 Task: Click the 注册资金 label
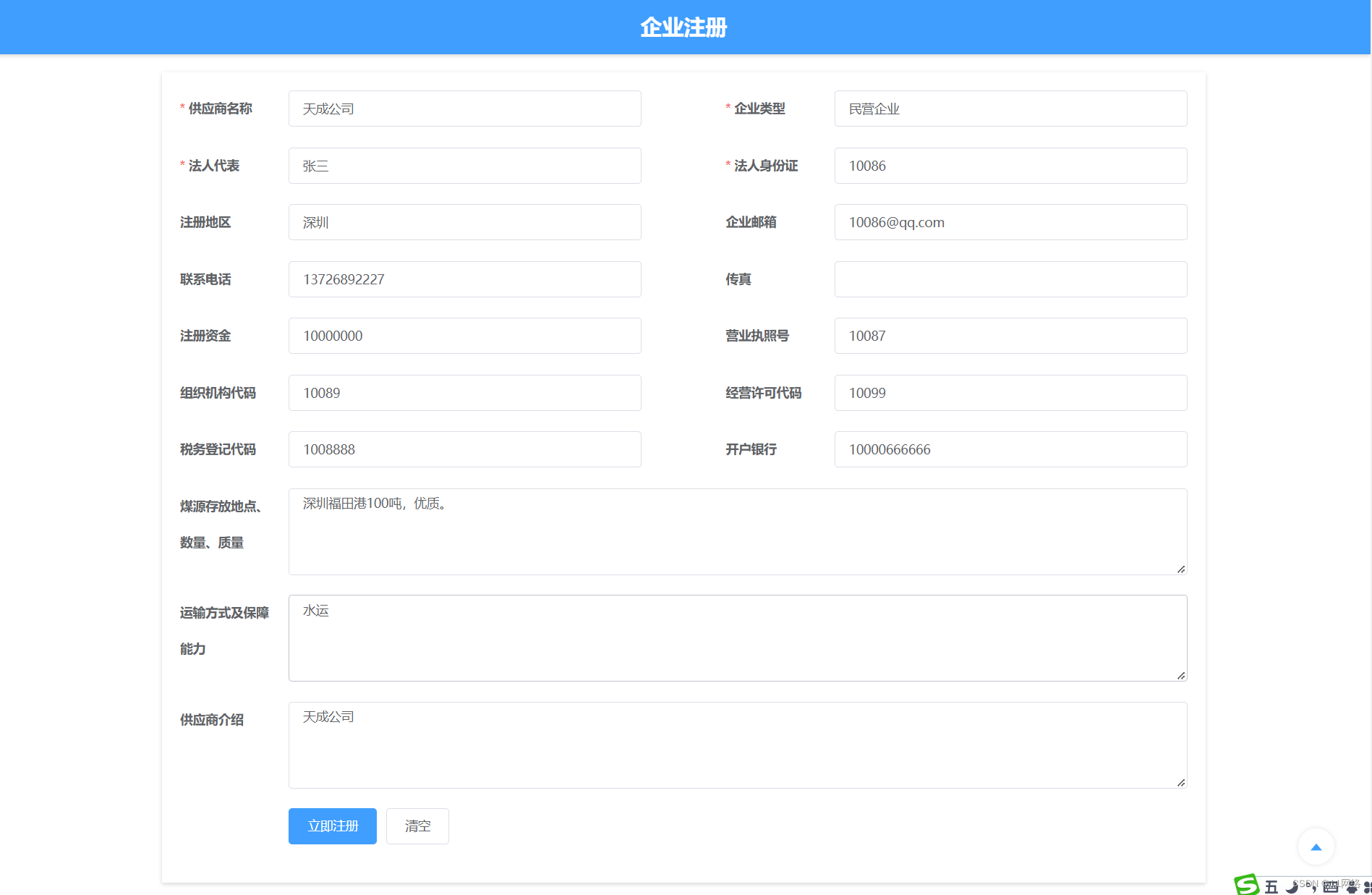point(205,336)
